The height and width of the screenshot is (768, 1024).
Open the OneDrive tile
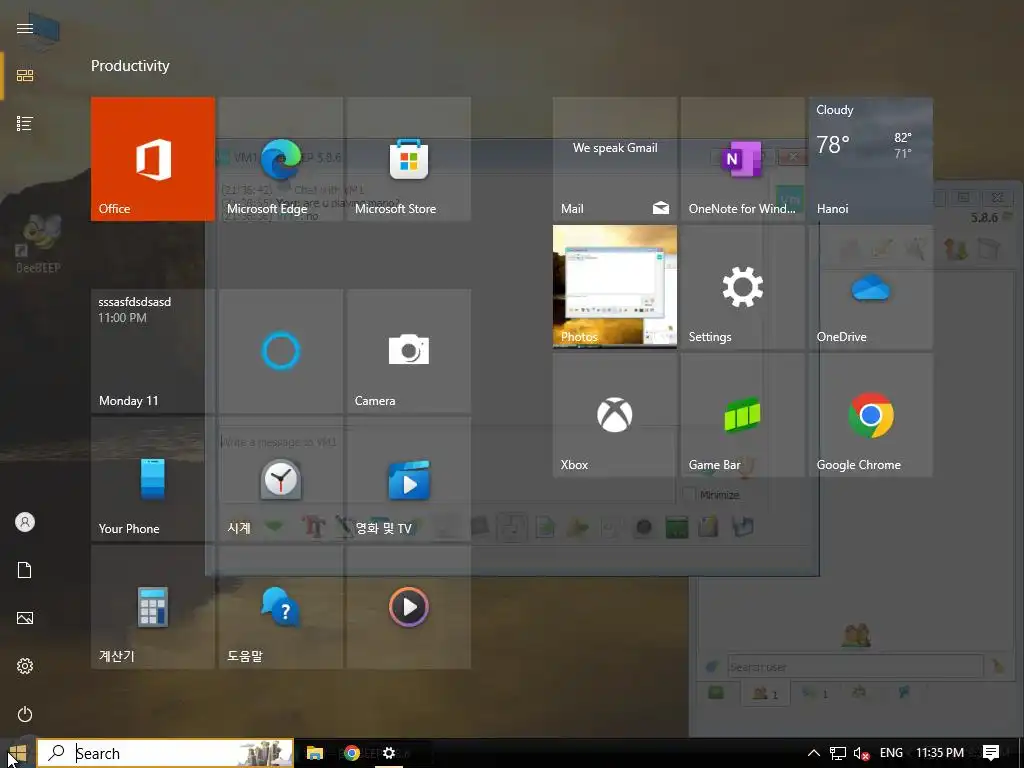pyautogui.click(x=871, y=287)
